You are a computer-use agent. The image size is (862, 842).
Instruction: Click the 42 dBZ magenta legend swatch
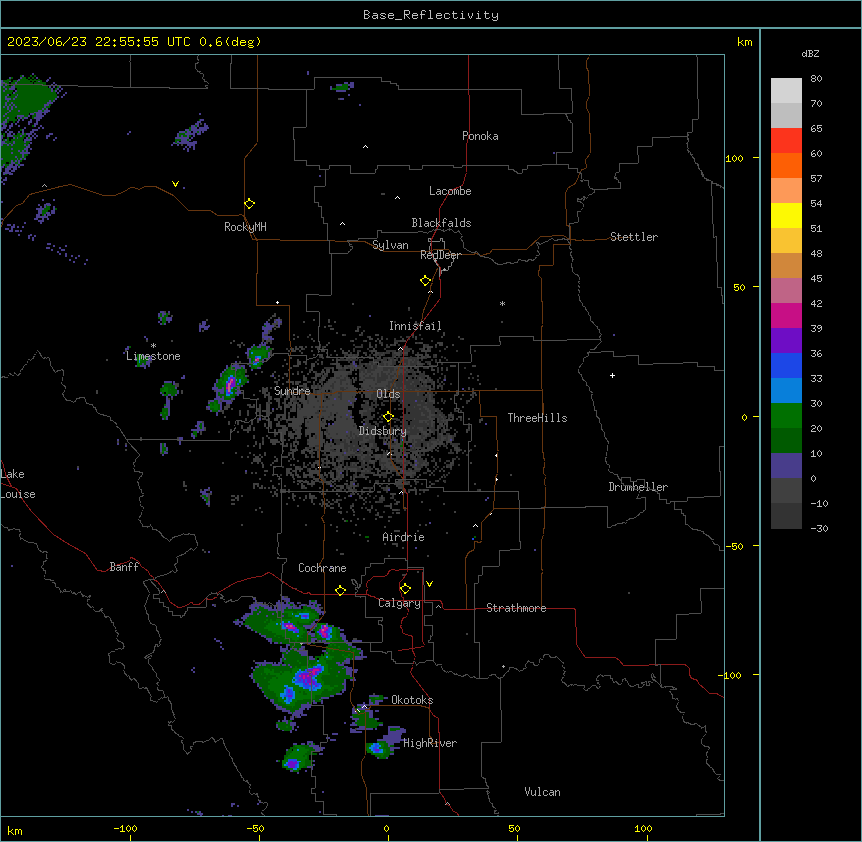pos(786,315)
